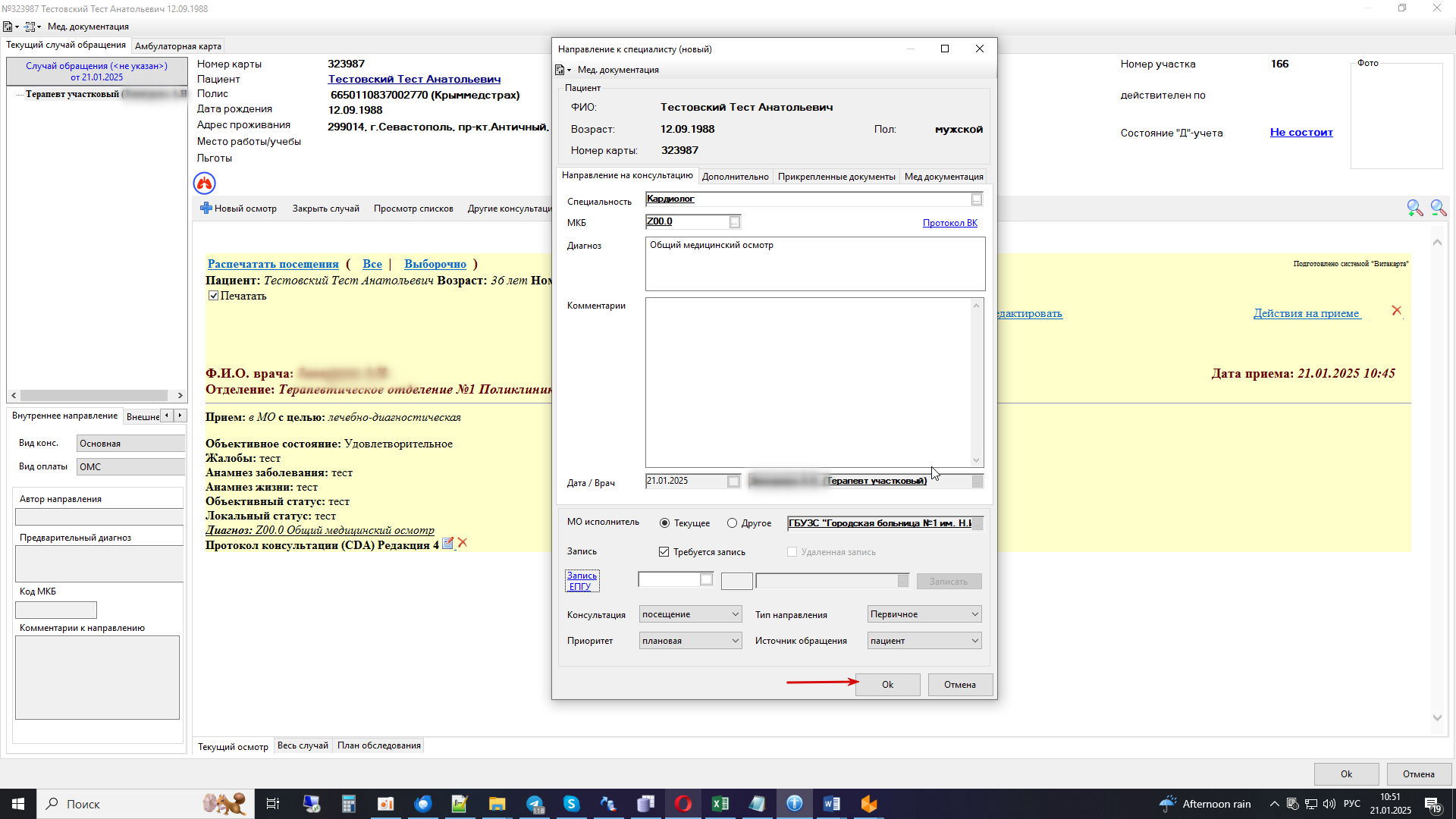Click the red delete X beside Протокол консультации
This screenshot has height=819, width=1456.
point(463,543)
